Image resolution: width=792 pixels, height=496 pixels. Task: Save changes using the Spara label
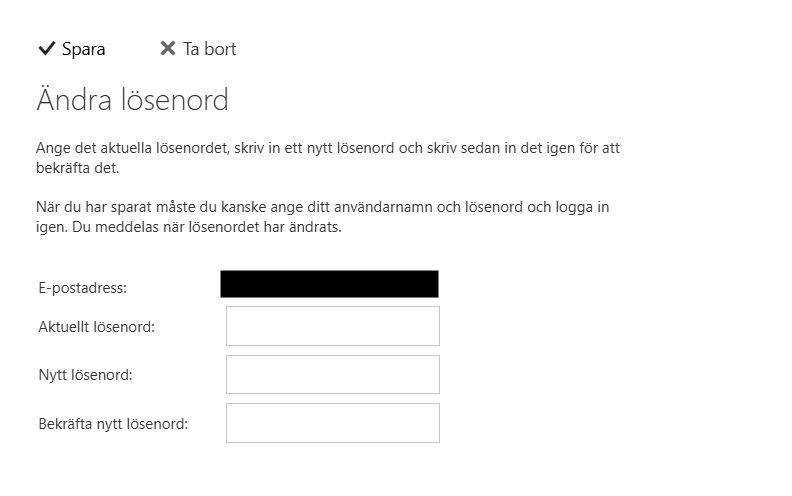pos(83,49)
